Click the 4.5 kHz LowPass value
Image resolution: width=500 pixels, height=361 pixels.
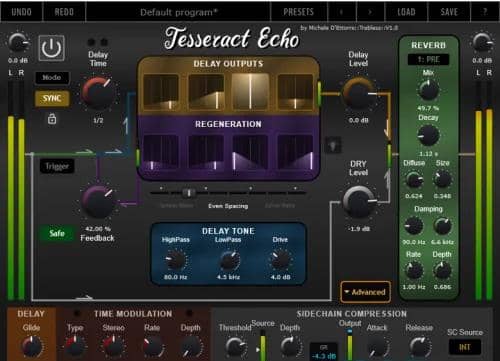(x=228, y=277)
